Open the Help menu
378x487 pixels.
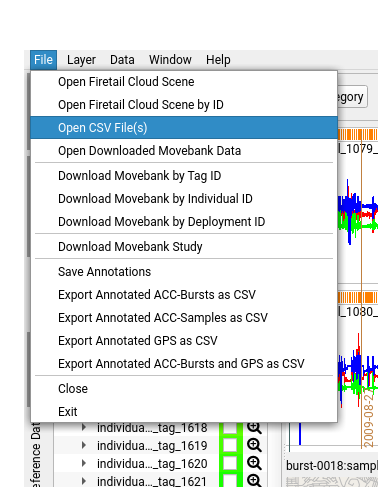point(218,60)
